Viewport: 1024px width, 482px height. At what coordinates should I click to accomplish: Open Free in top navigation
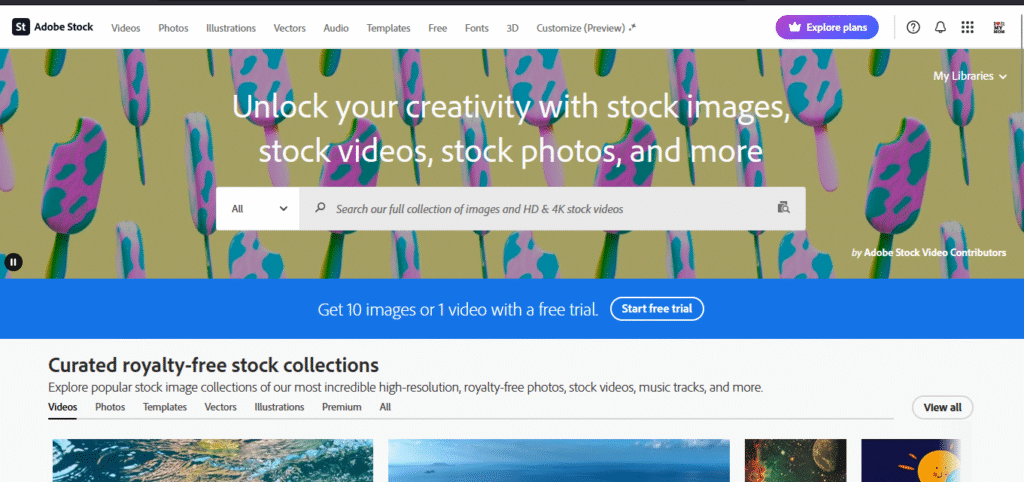click(438, 28)
